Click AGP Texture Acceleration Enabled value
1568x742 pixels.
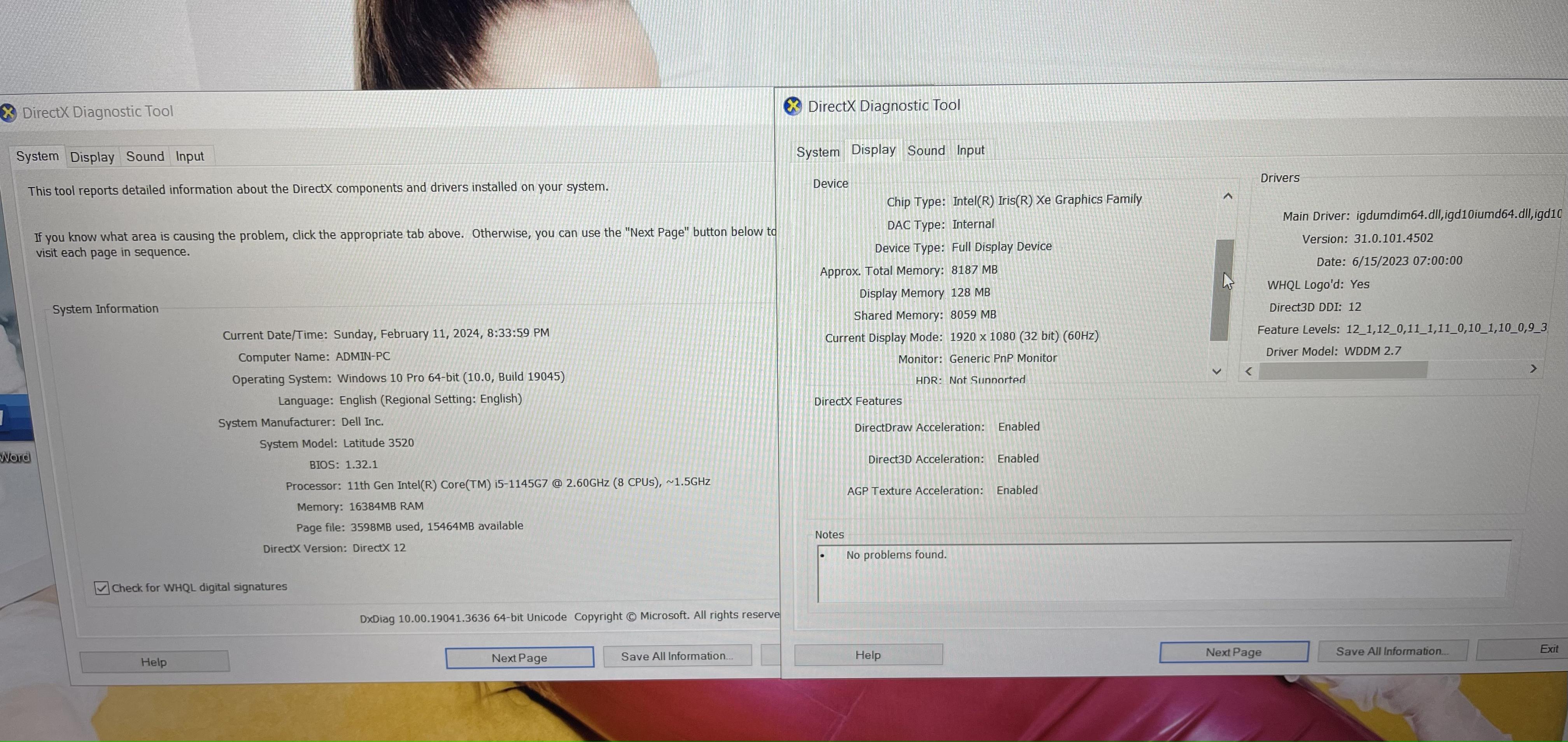point(1016,490)
